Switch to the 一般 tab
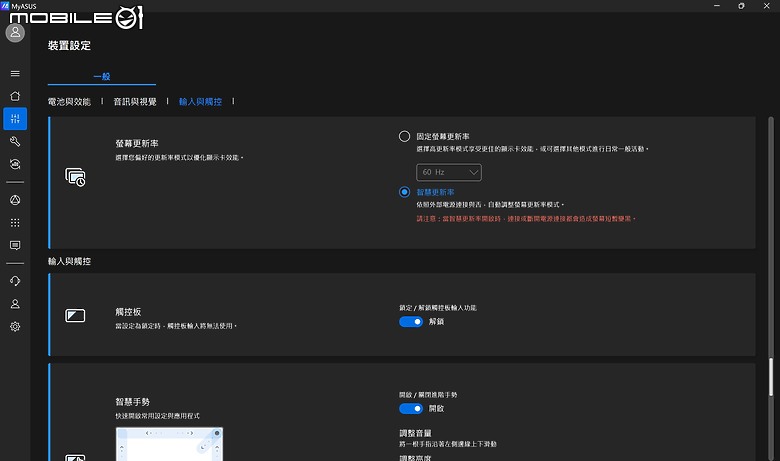 [101, 77]
